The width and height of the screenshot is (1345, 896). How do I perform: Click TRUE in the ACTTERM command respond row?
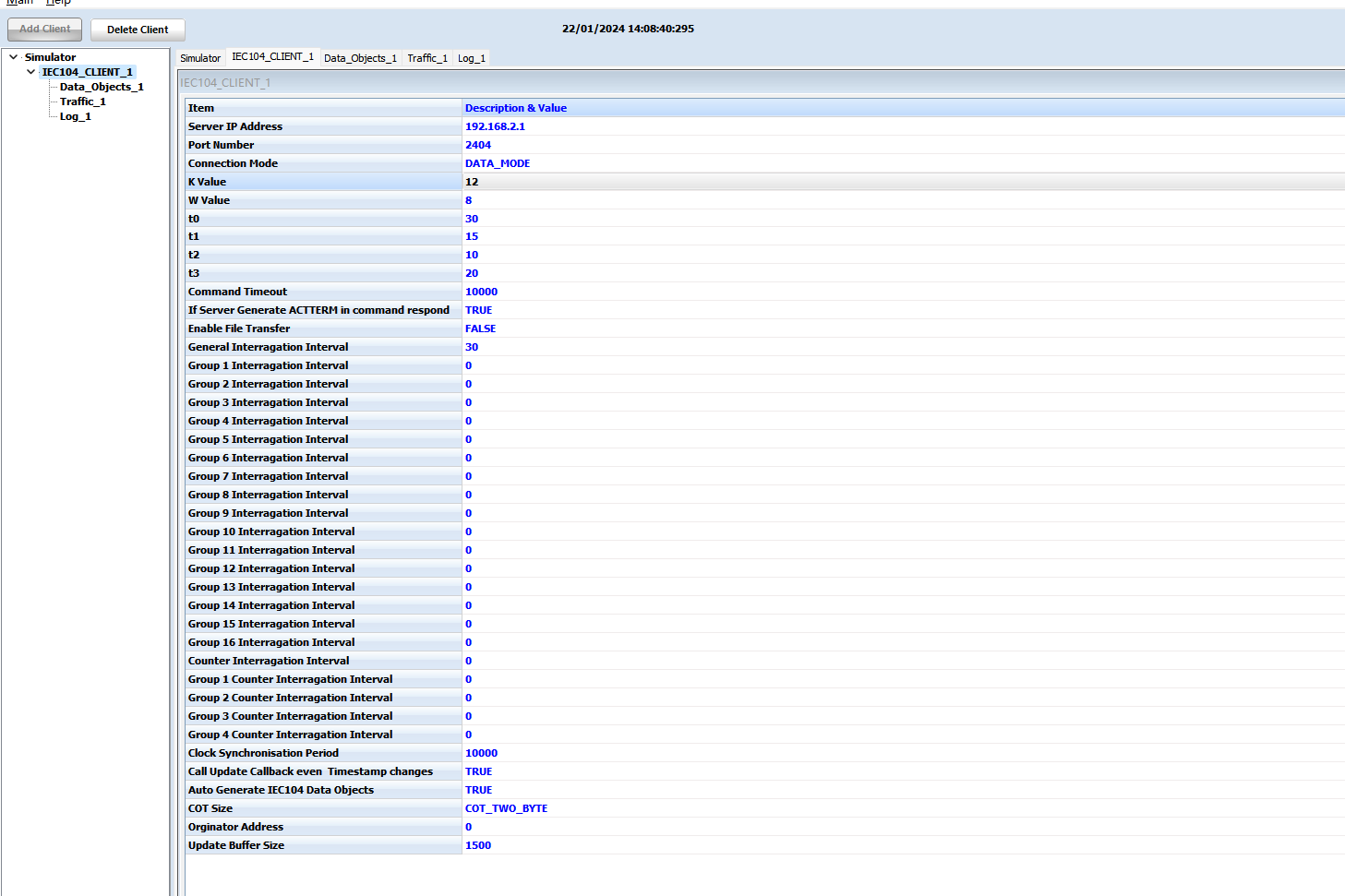click(x=478, y=310)
